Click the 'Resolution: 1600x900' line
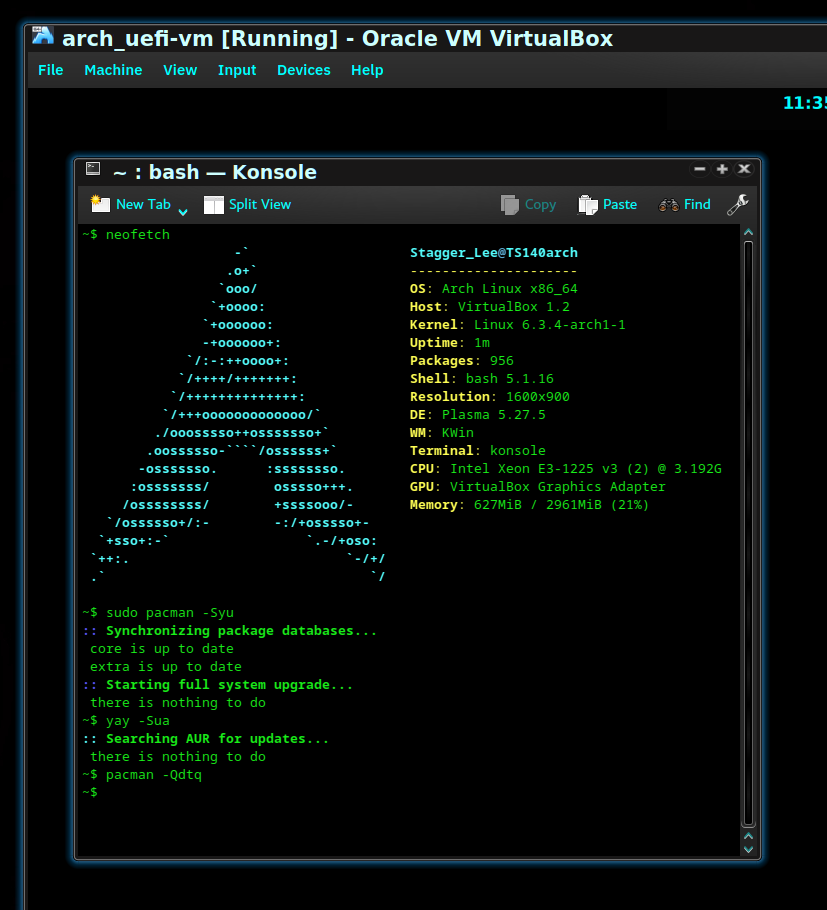Screen dimensions: 827x910 point(490,397)
